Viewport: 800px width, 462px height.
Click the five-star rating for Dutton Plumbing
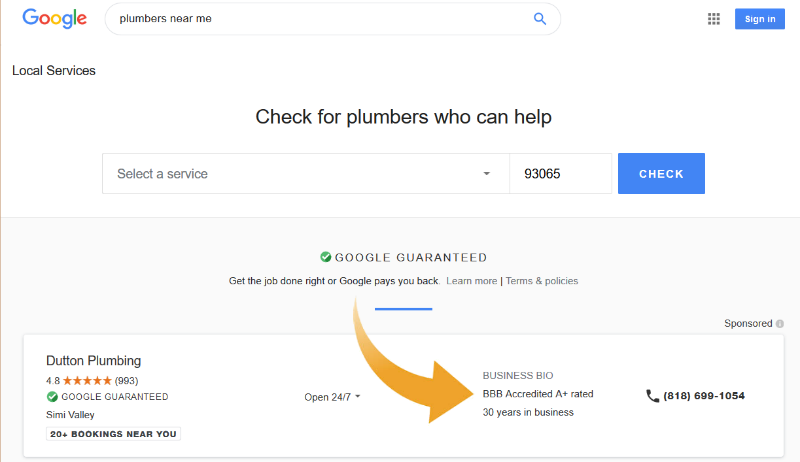tap(87, 380)
